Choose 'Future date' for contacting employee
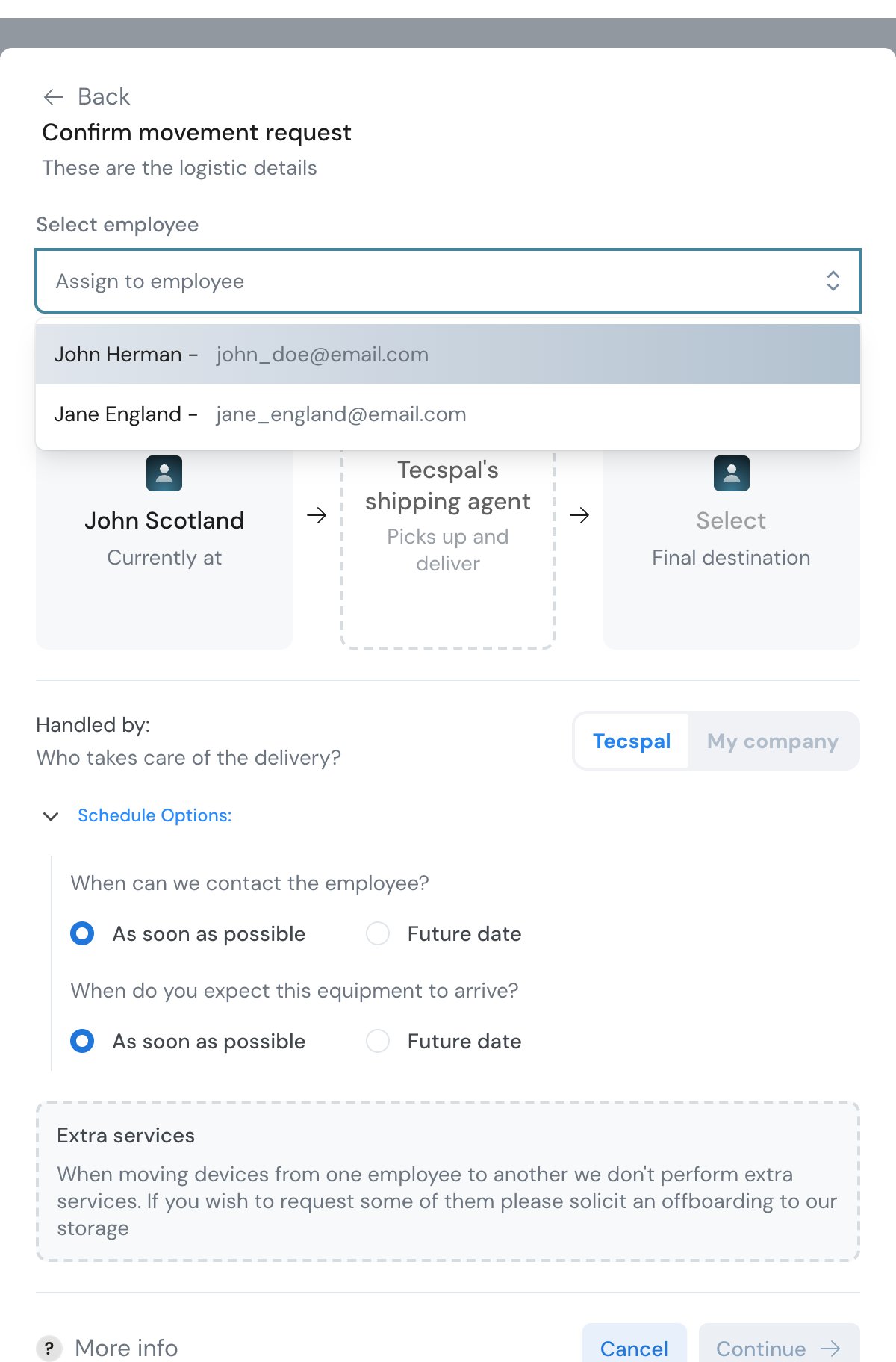Viewport: 896px width, 1362px height. 378,933
